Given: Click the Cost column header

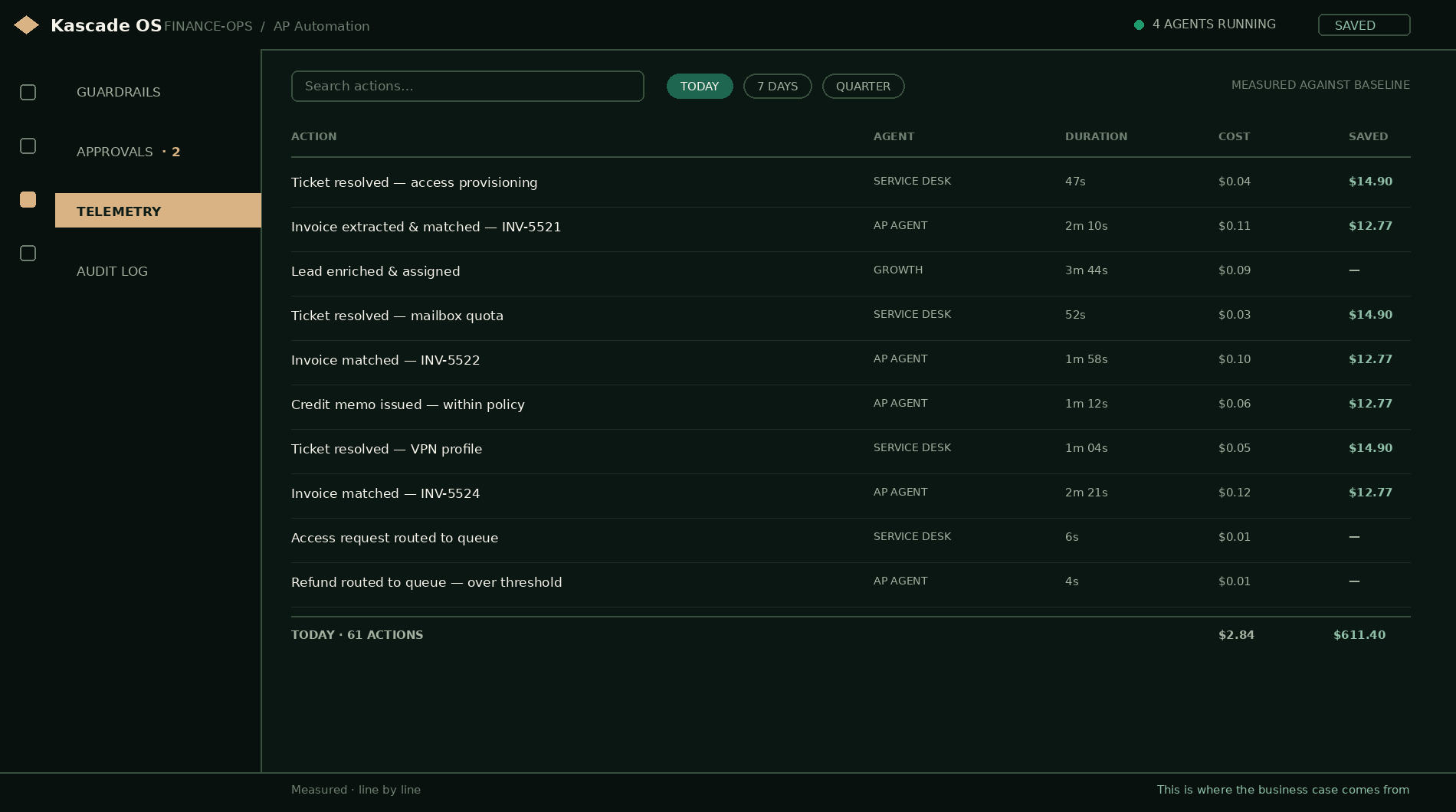Looking at the screenshot, I should (1234, 136).
